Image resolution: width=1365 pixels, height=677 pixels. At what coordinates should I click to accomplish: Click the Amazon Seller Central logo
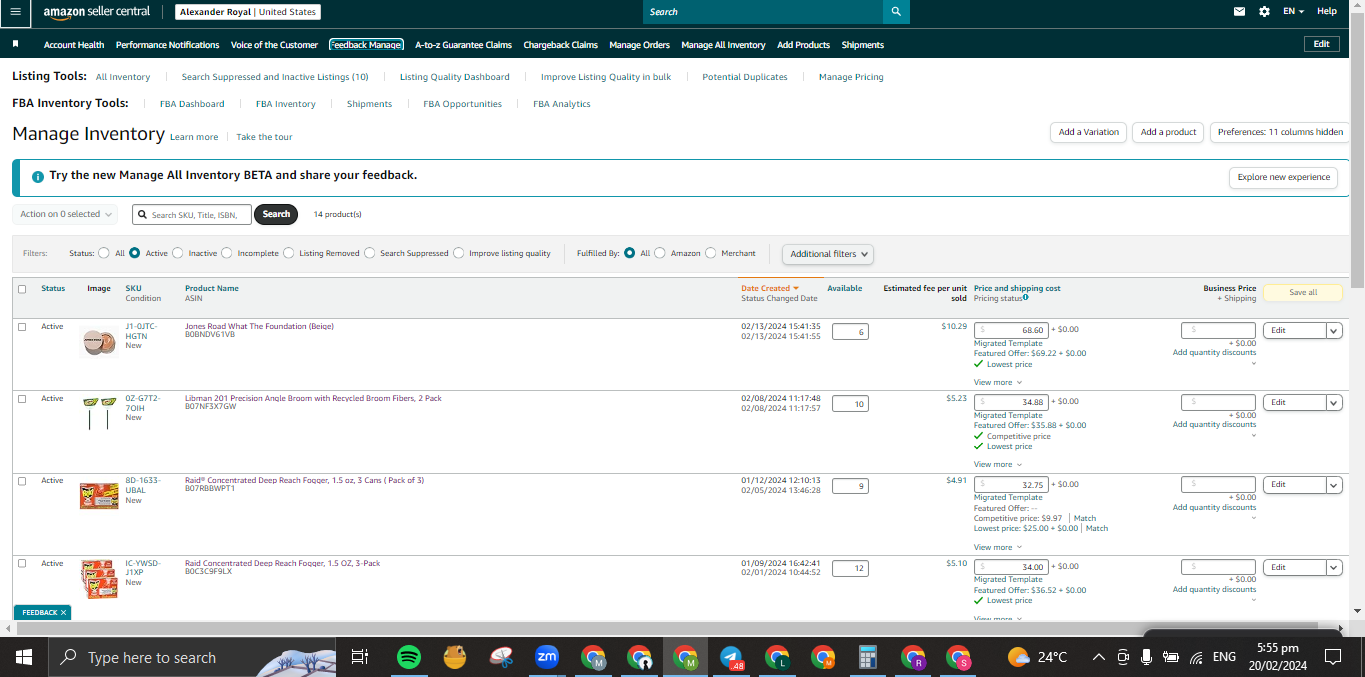[x=96, y=12]
